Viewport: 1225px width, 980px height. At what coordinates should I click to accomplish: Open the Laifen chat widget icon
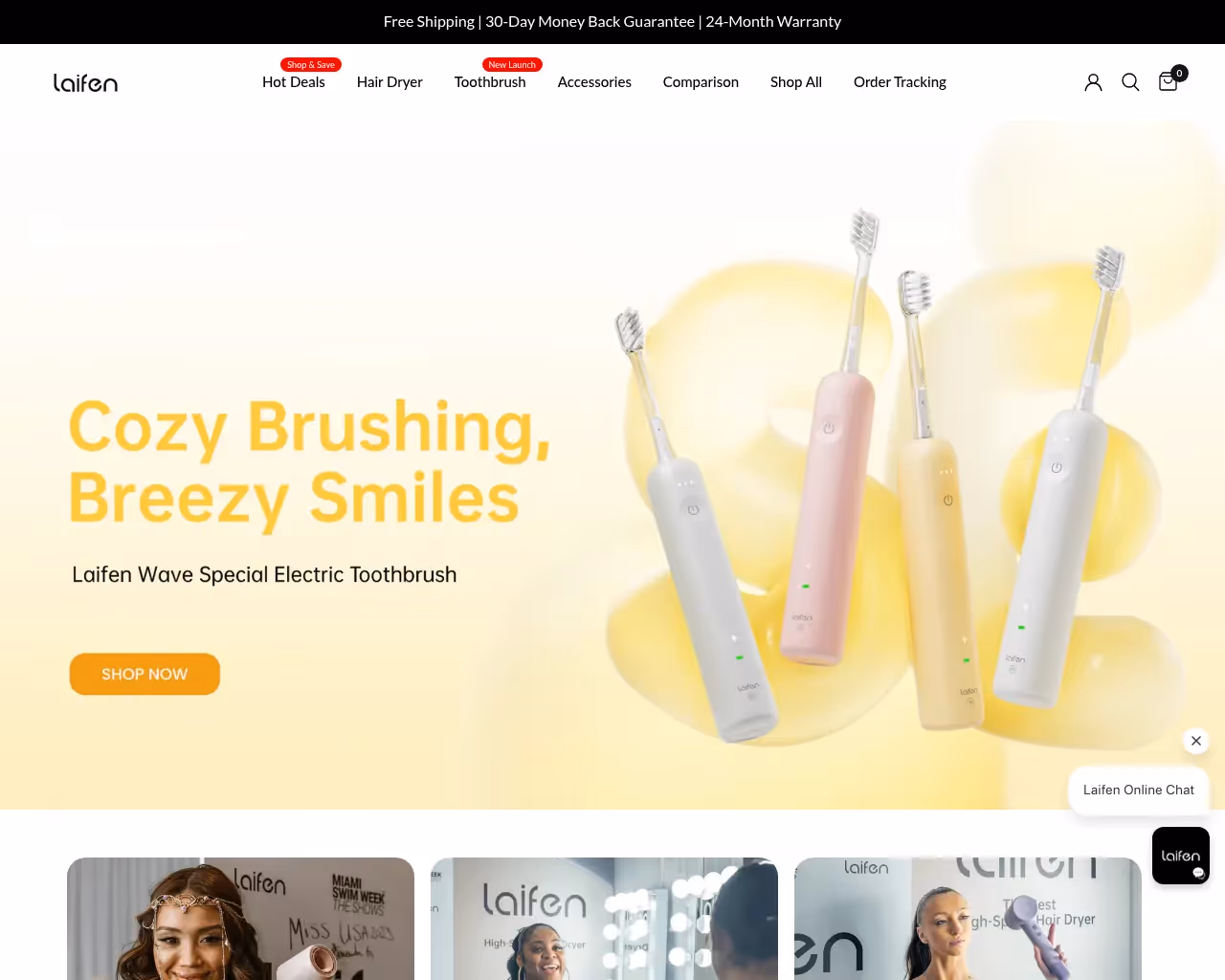tap(1181, 856)
